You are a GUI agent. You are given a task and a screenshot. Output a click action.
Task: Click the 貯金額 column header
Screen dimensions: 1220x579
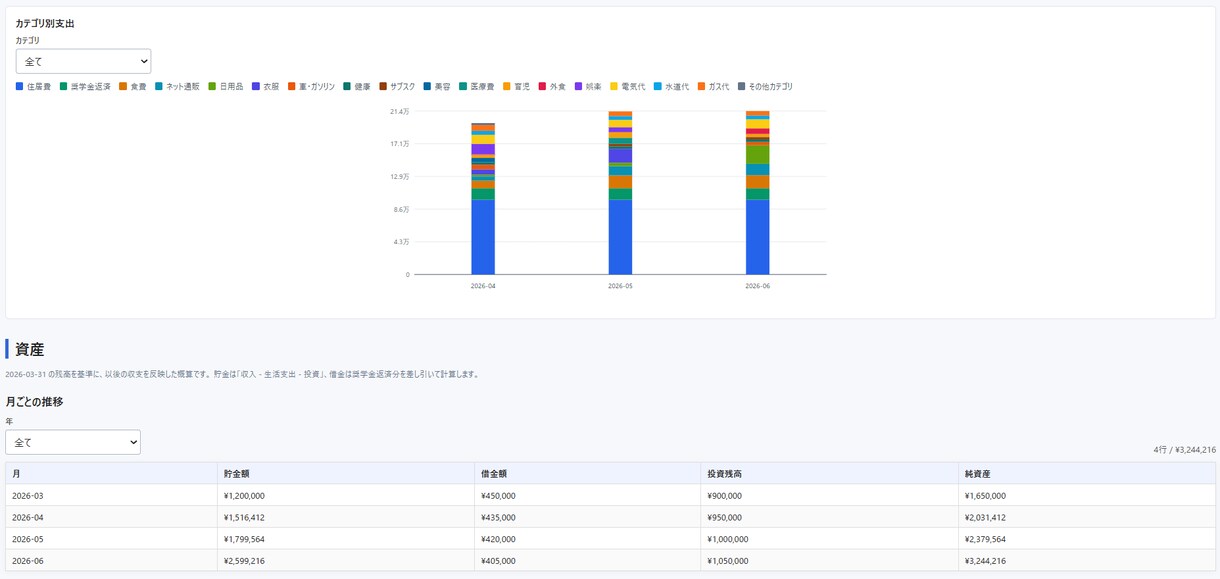coord(346,473)
